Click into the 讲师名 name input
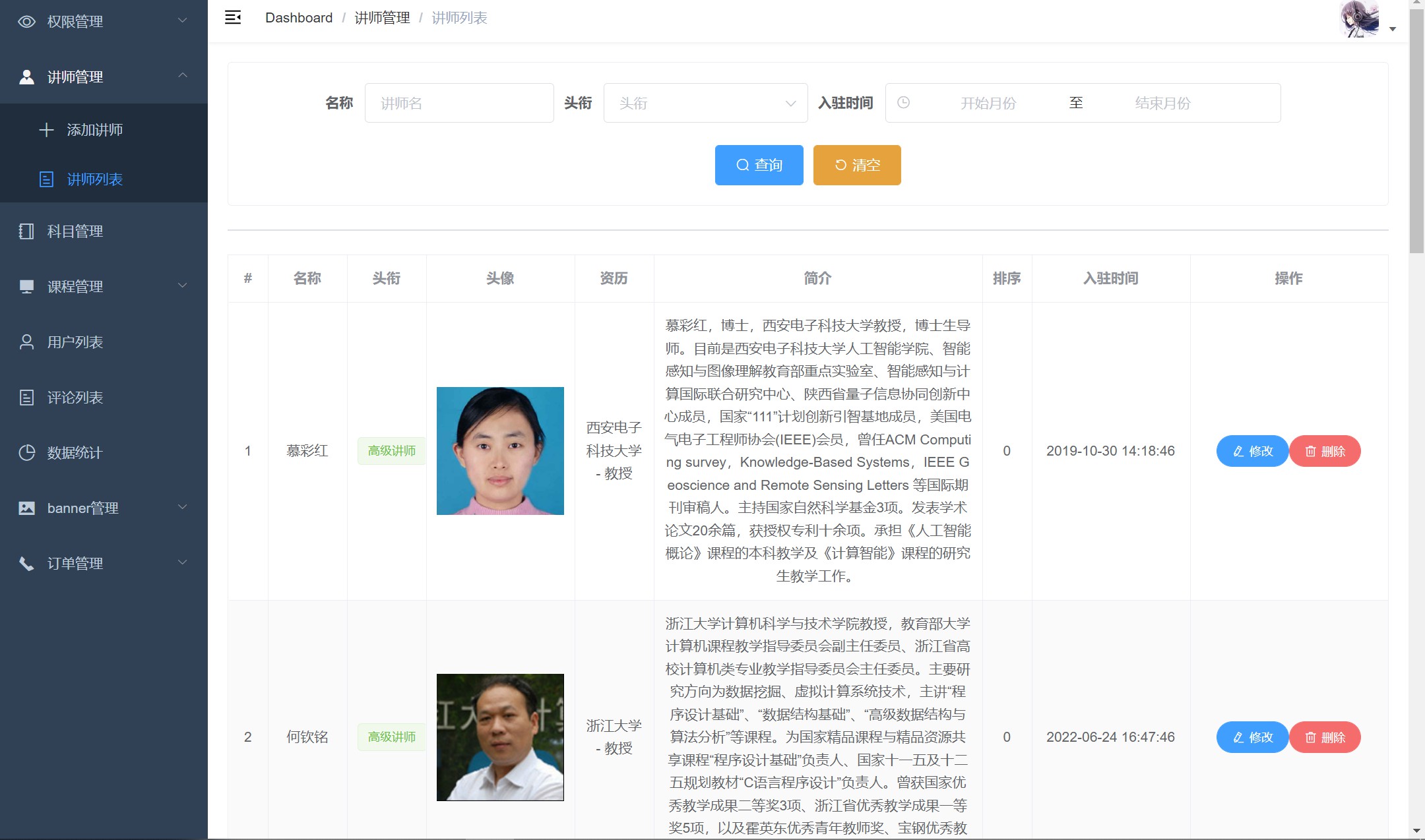The image size is (1425, 840). [459, 103]
